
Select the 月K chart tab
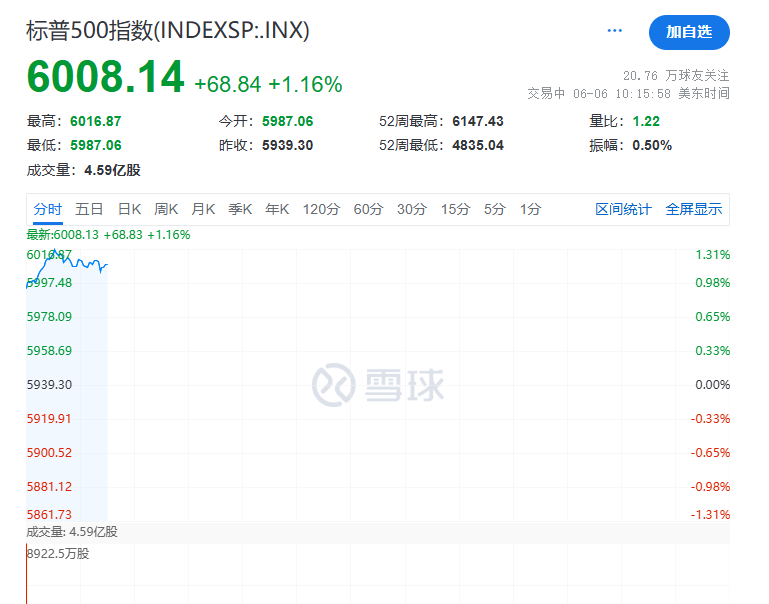203,209
